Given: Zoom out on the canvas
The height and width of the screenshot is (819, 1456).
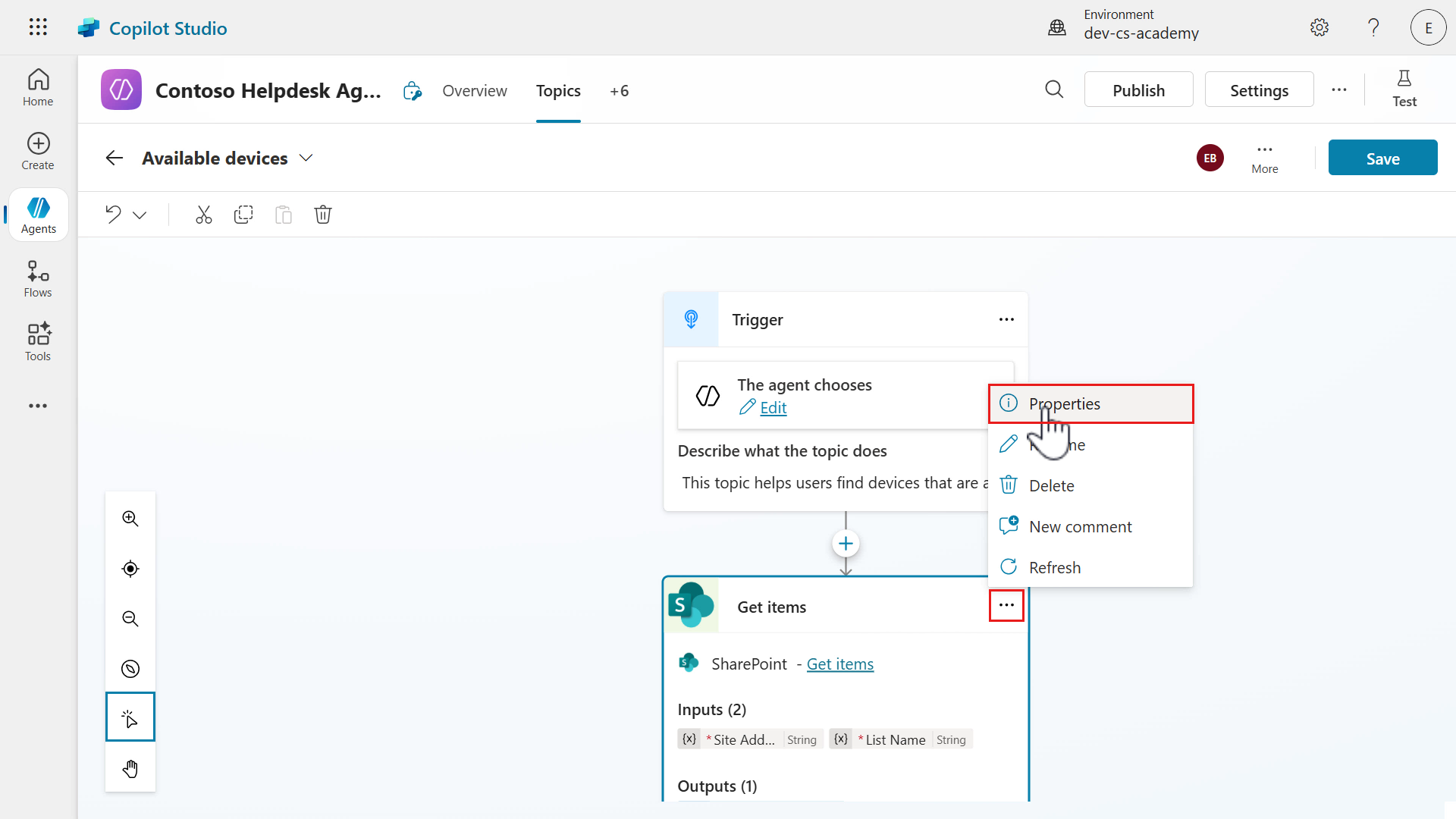Looking at the screenshot, I should 130,619.
